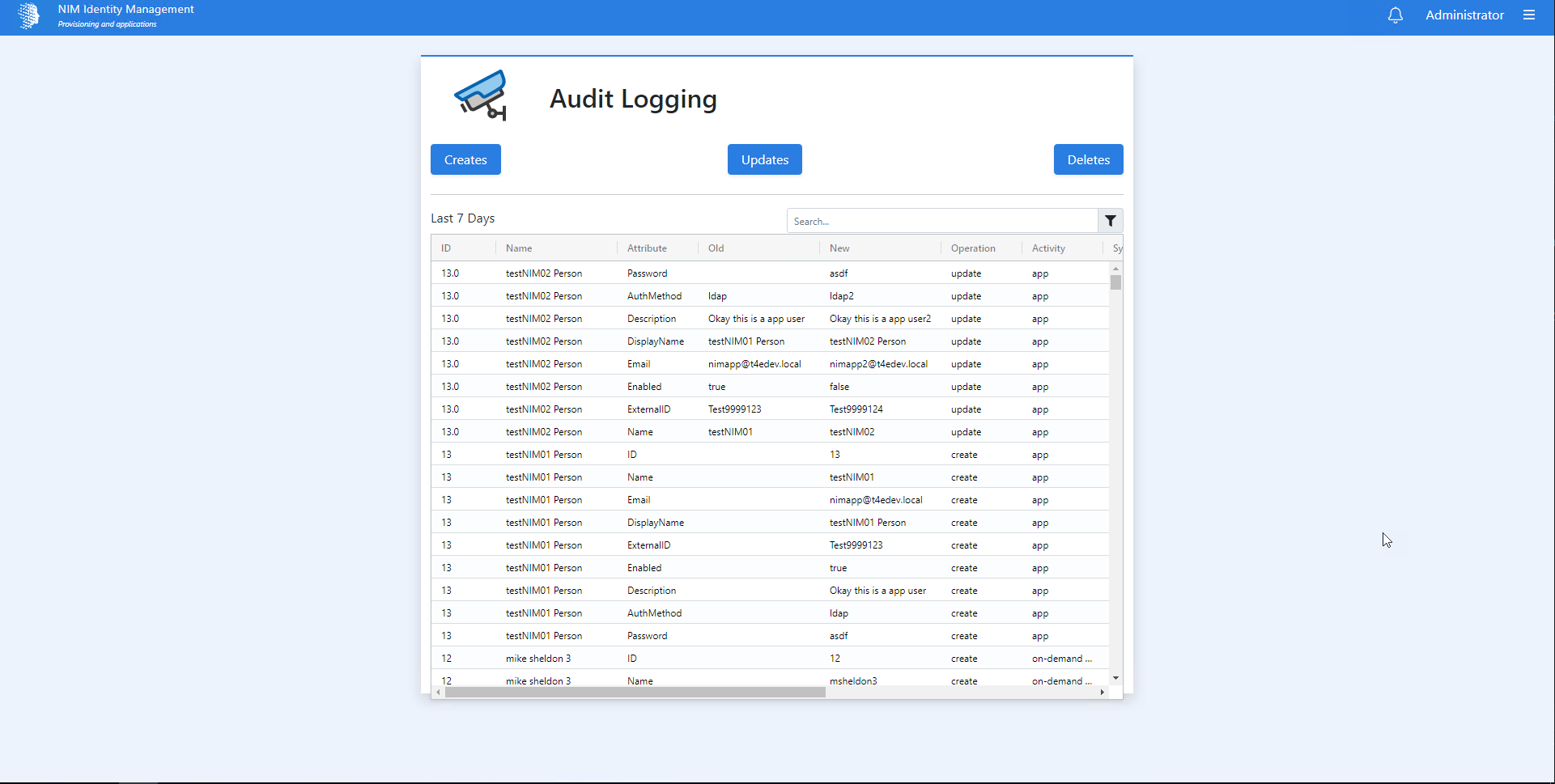The image size is (1555, 784).
Task: Open the hamburger menu icon
Action: pyautogui.click(x=1529, y=15)
